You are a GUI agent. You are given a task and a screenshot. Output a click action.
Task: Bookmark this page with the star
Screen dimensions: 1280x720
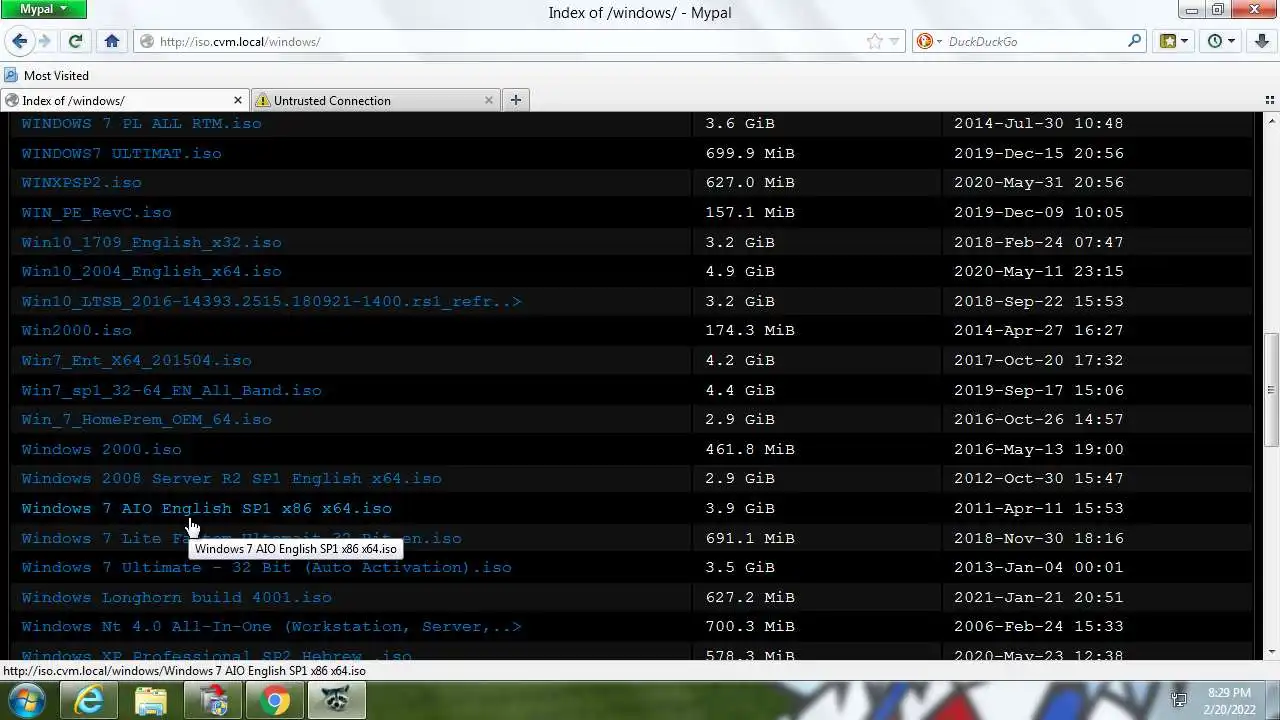coord(875,41)
